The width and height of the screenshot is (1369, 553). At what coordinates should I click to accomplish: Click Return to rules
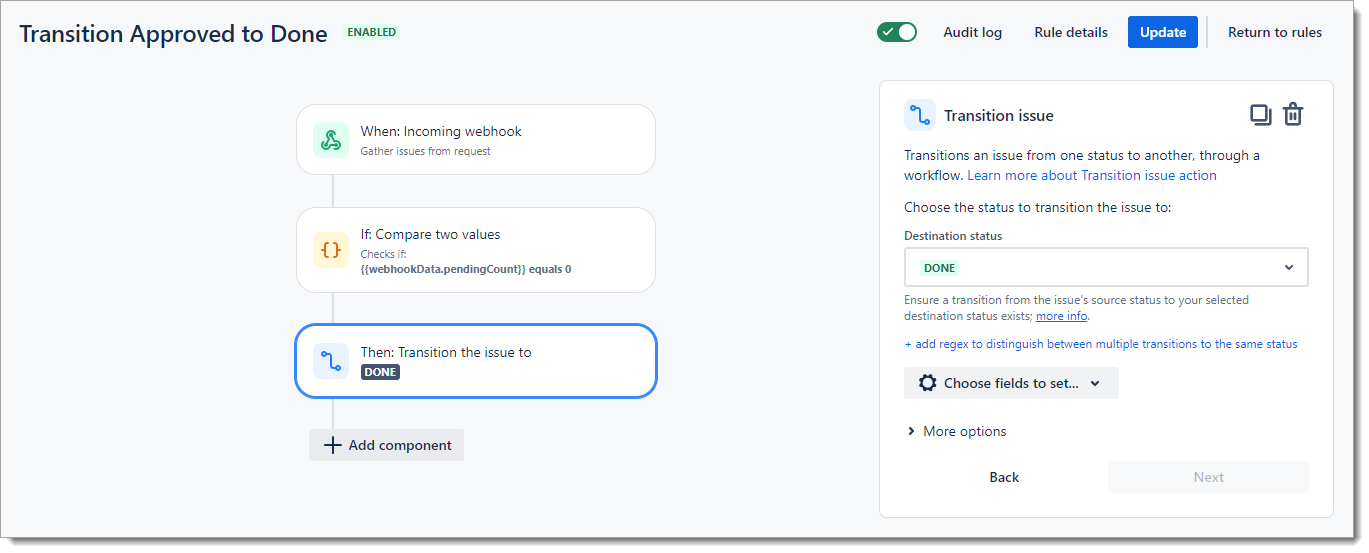point(1275,32)
